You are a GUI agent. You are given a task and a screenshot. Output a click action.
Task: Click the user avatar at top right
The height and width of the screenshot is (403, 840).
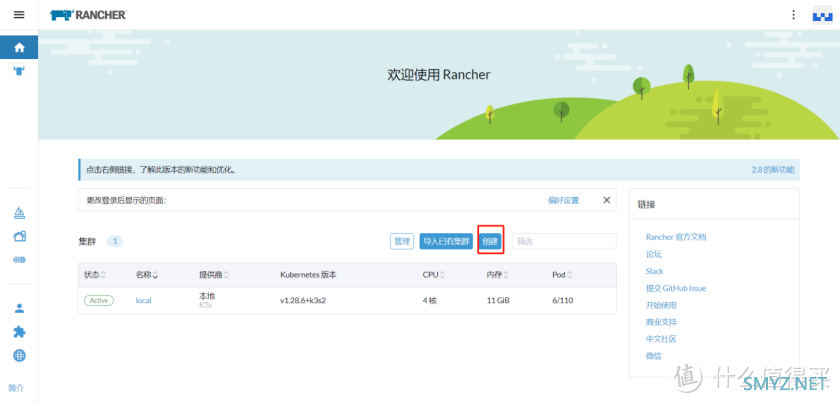click(820, 15)
